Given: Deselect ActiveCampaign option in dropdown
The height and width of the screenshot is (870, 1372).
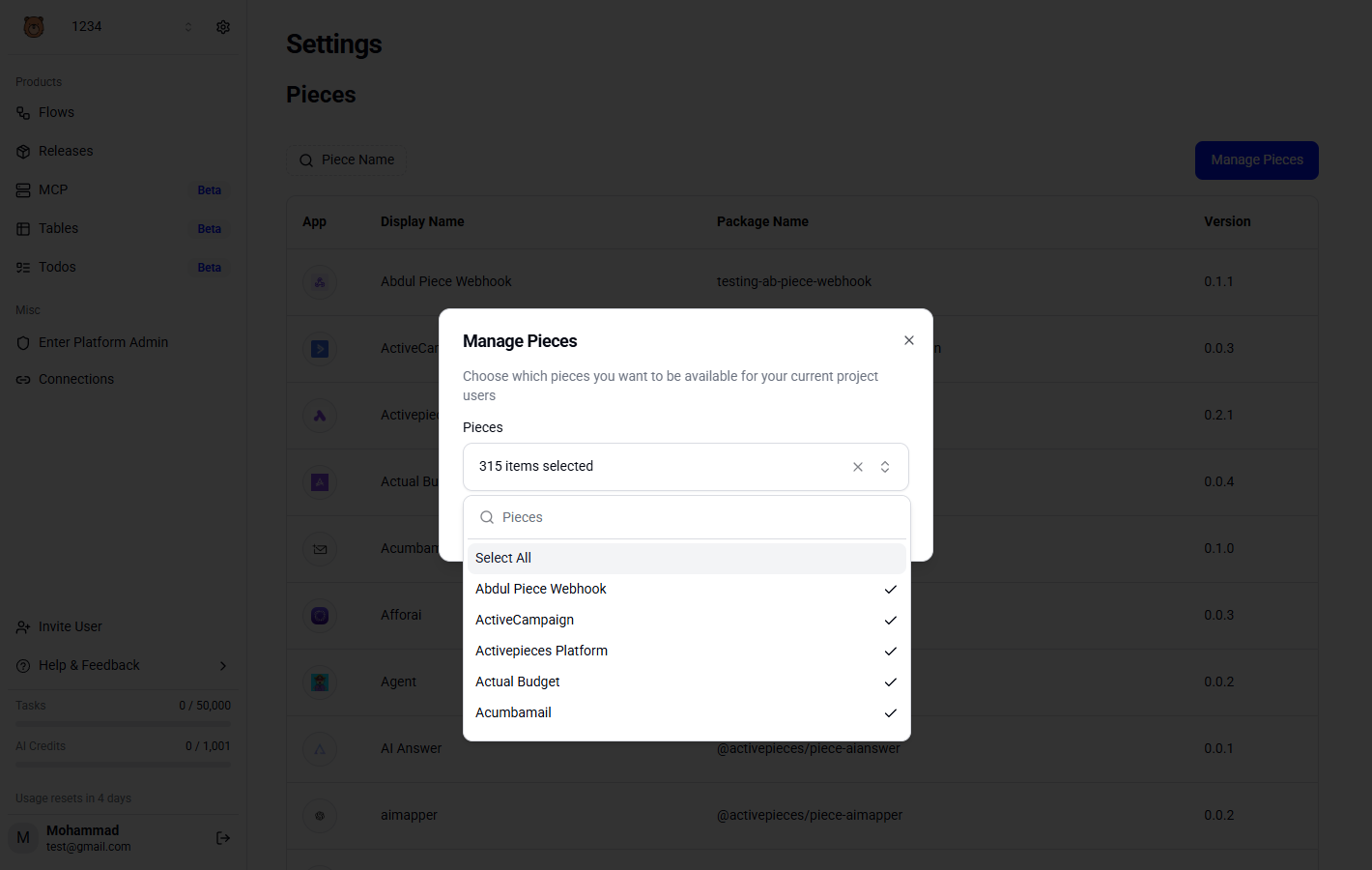Looking at the screenshot, I should pyautogui.click(x=686, y=620).
